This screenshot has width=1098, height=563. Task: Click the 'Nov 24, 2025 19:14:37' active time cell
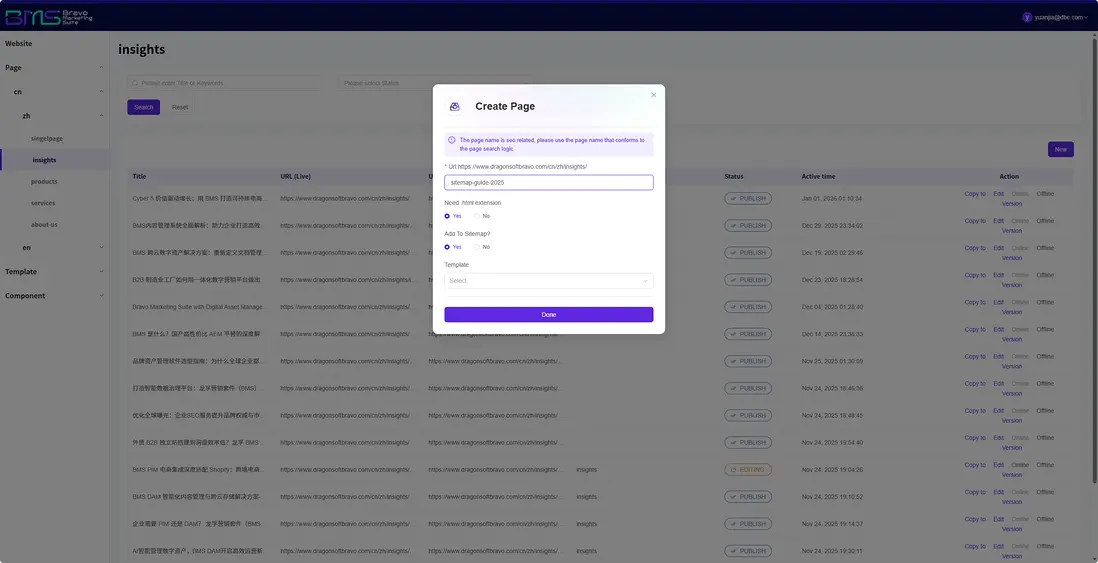point(833,524)
